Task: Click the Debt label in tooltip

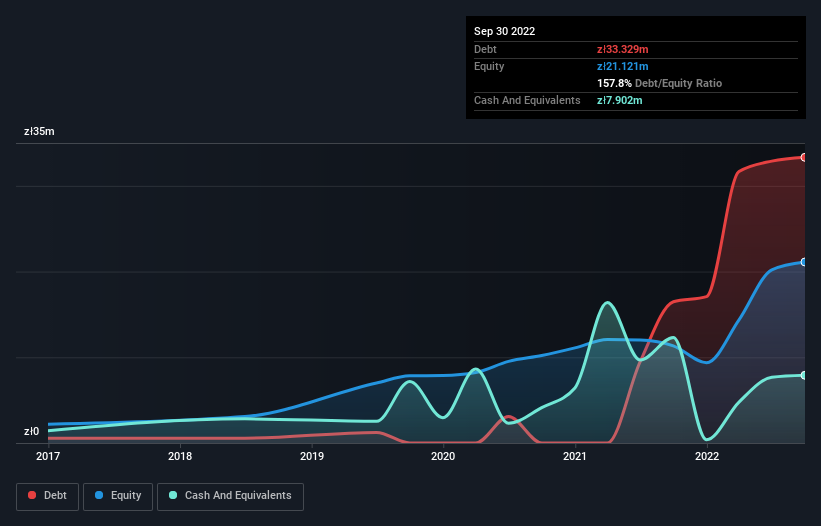Action: 485,49
